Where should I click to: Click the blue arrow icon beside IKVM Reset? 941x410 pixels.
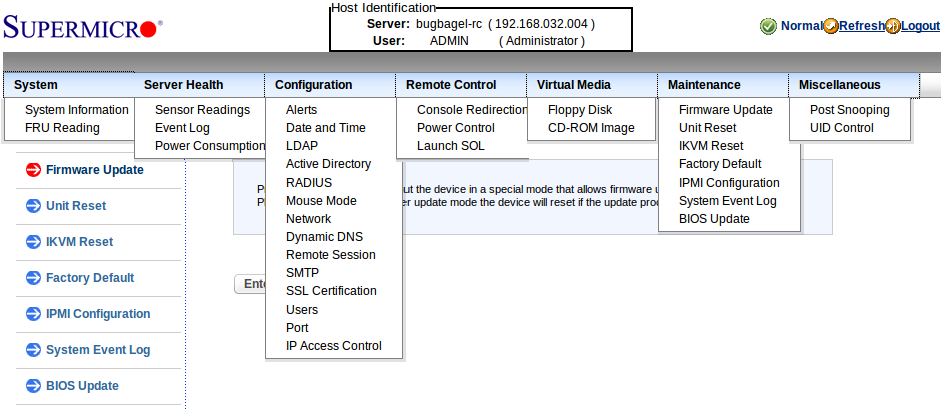pyautogui.click(x=31, y=242)
